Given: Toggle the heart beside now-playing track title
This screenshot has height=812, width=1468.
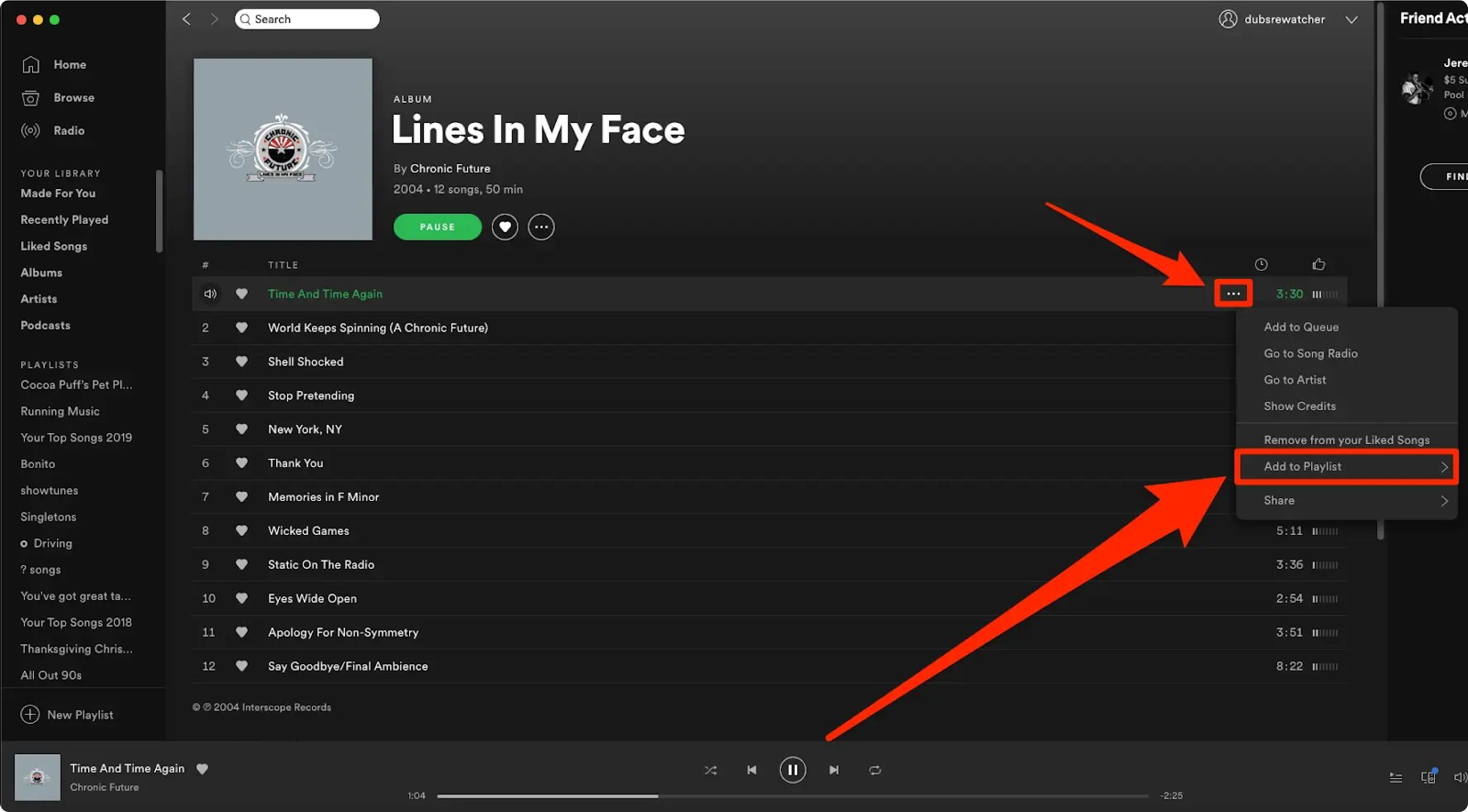Looking at the screenshot, I should [202, 768].
